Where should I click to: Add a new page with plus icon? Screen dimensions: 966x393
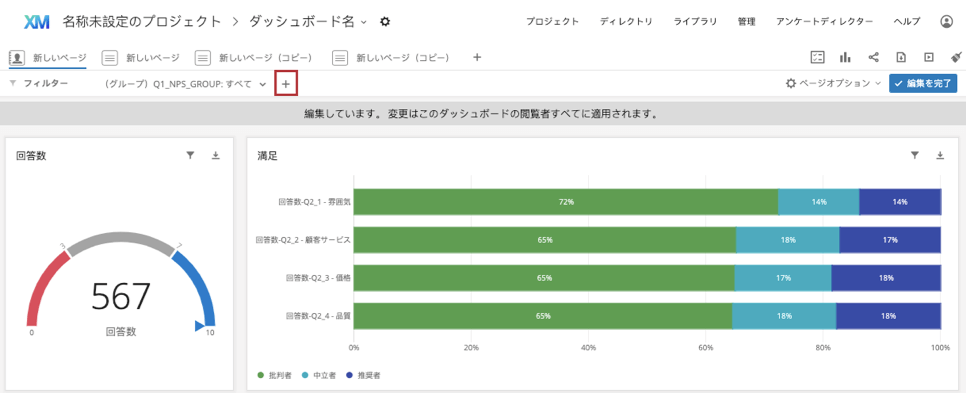pyautogui.click(x=477, y=57)
